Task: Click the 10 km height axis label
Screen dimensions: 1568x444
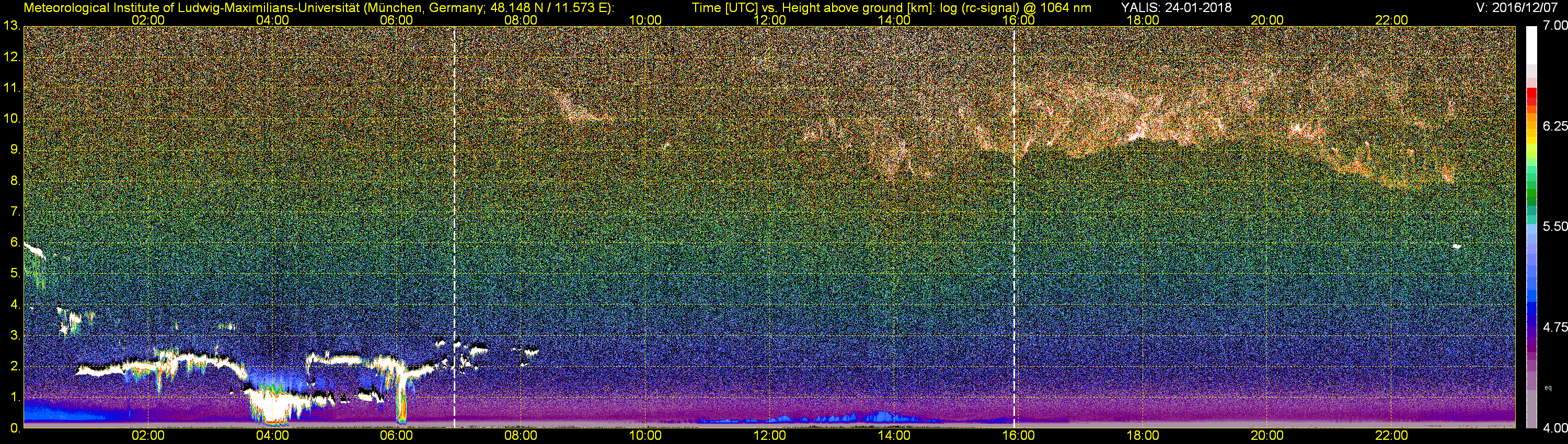Action: click(x=11, y=119)
